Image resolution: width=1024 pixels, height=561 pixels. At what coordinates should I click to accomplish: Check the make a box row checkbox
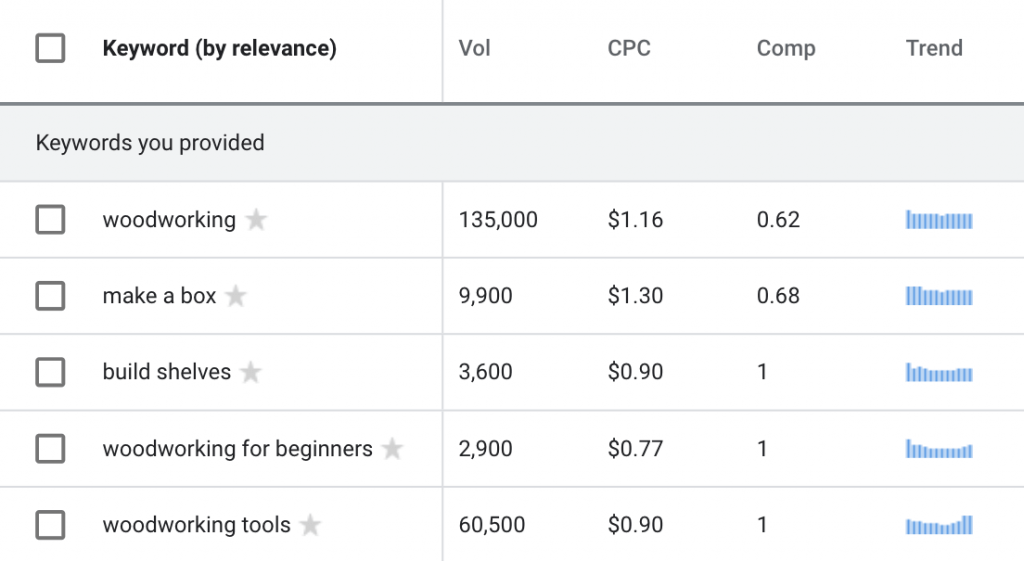50,296
